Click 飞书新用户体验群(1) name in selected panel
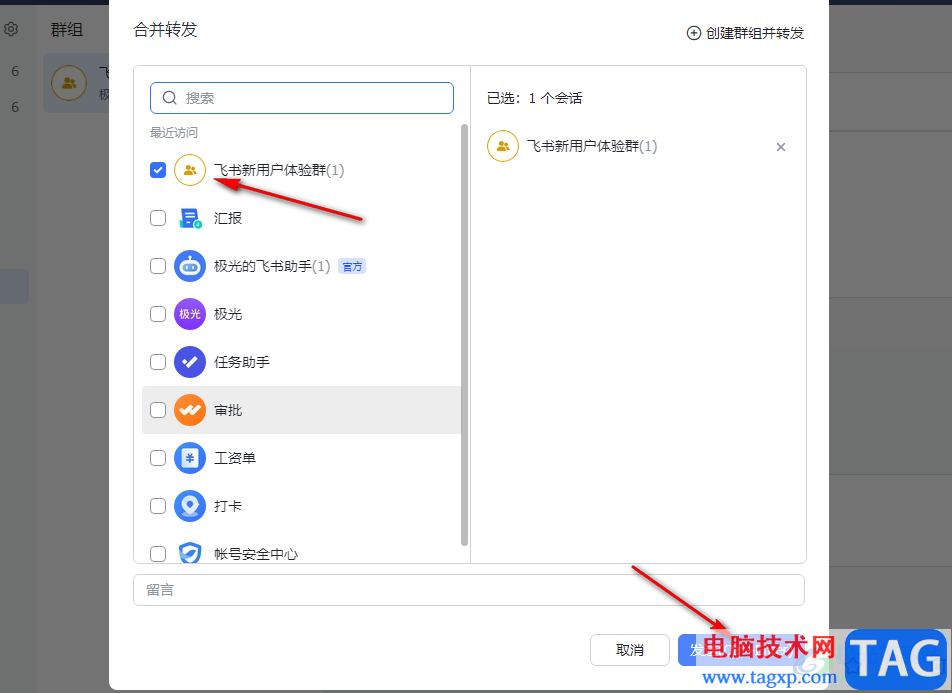 pos(592,146)
